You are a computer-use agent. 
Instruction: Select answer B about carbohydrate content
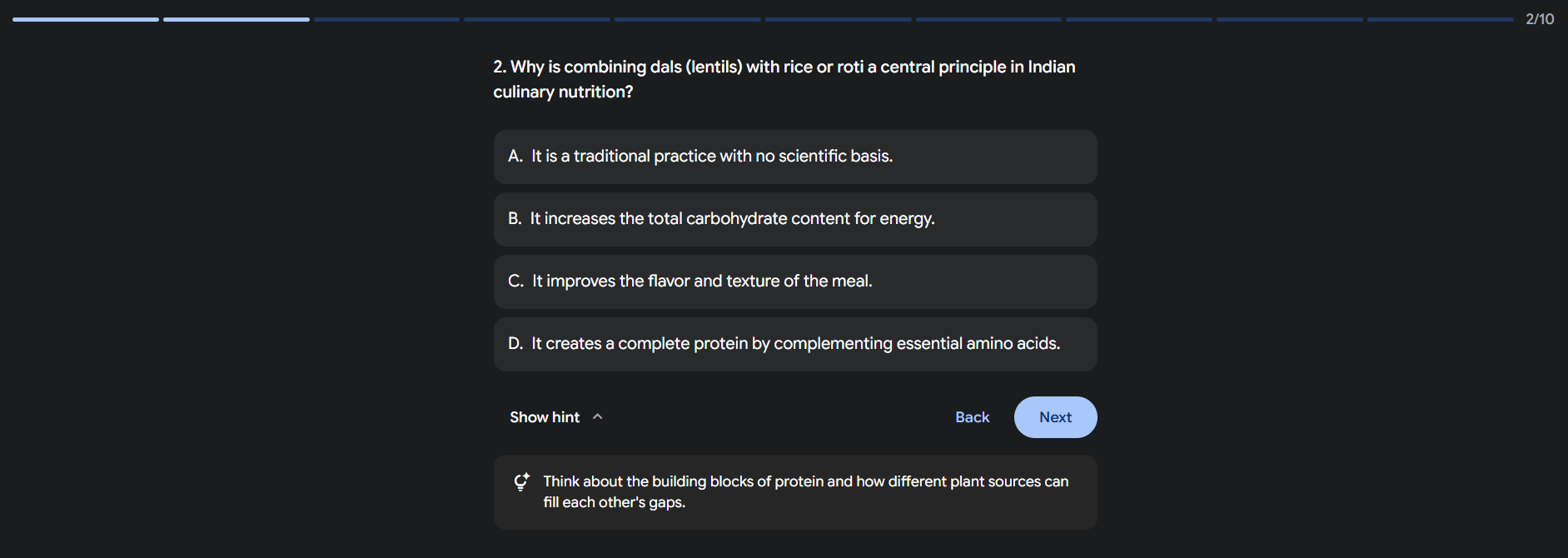tap(794, 219)
